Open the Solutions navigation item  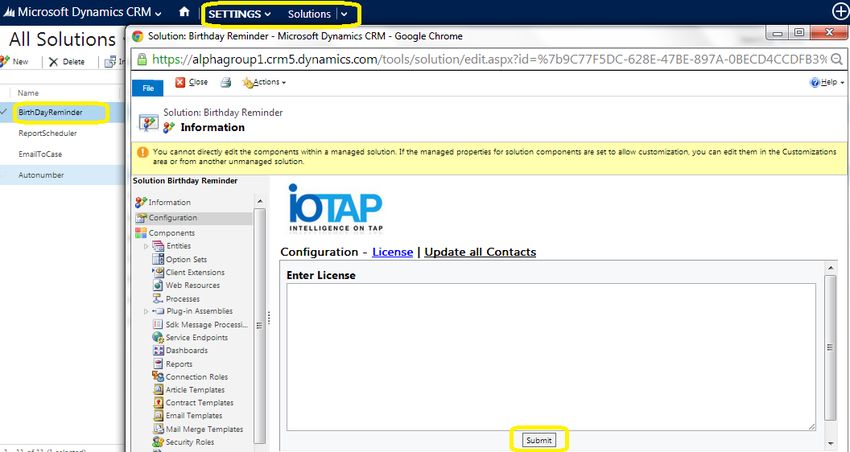tap(309, 14)
